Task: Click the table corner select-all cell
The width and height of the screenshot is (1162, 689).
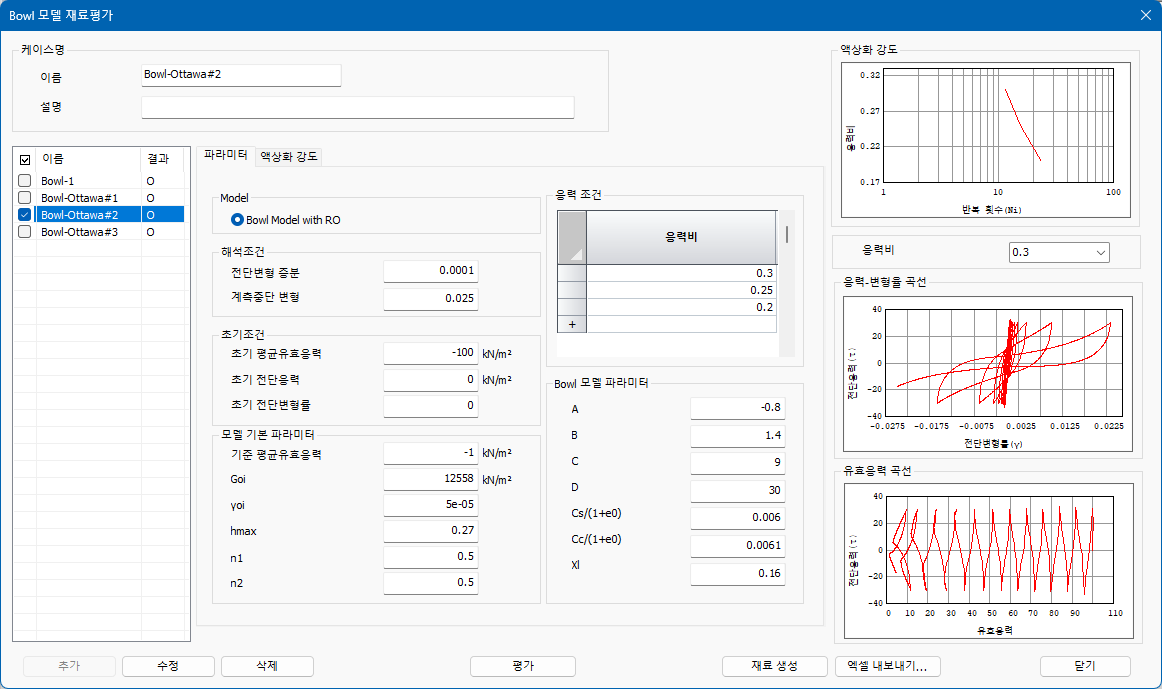Action: tap(571, 237)
